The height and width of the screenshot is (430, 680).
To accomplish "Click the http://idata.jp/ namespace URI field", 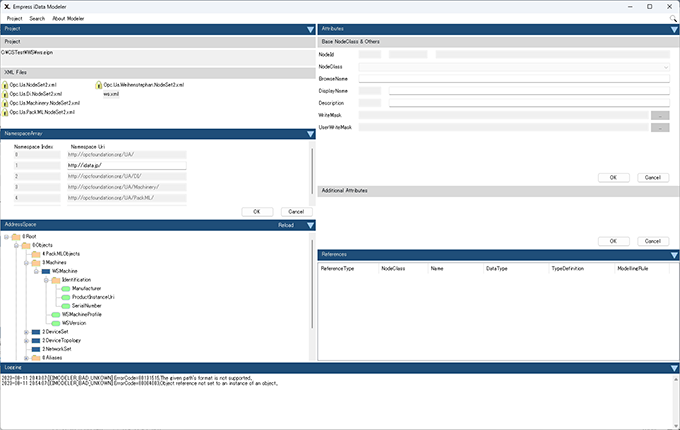I will [127, 166].
